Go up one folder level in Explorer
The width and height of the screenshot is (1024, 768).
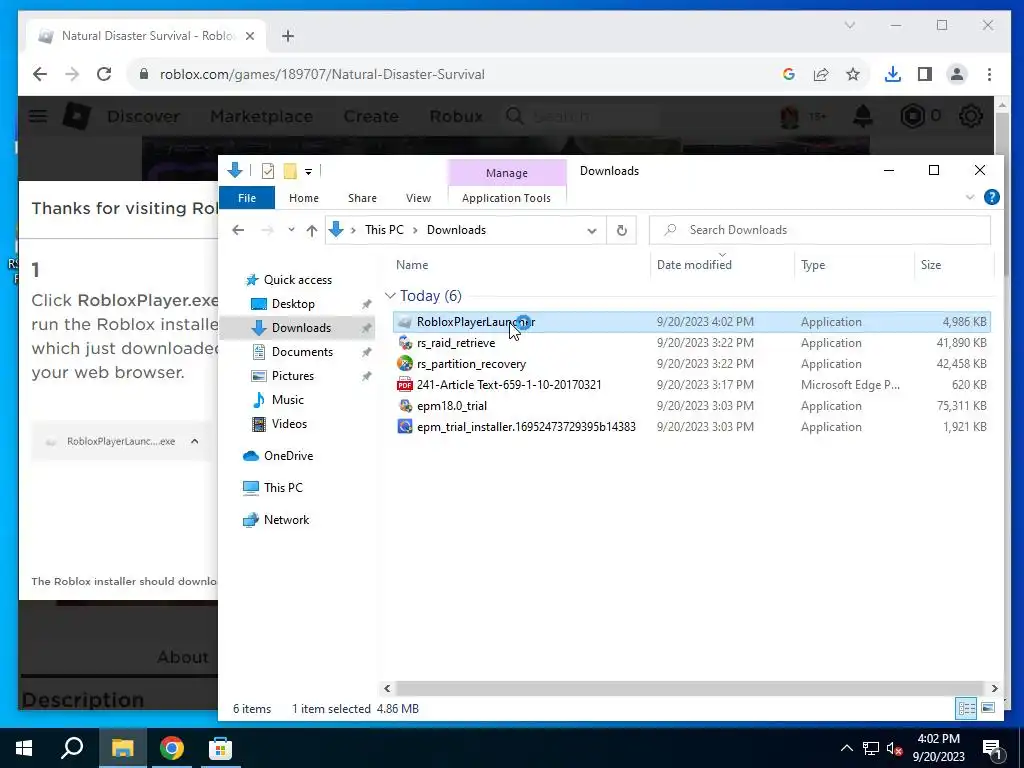312,230
